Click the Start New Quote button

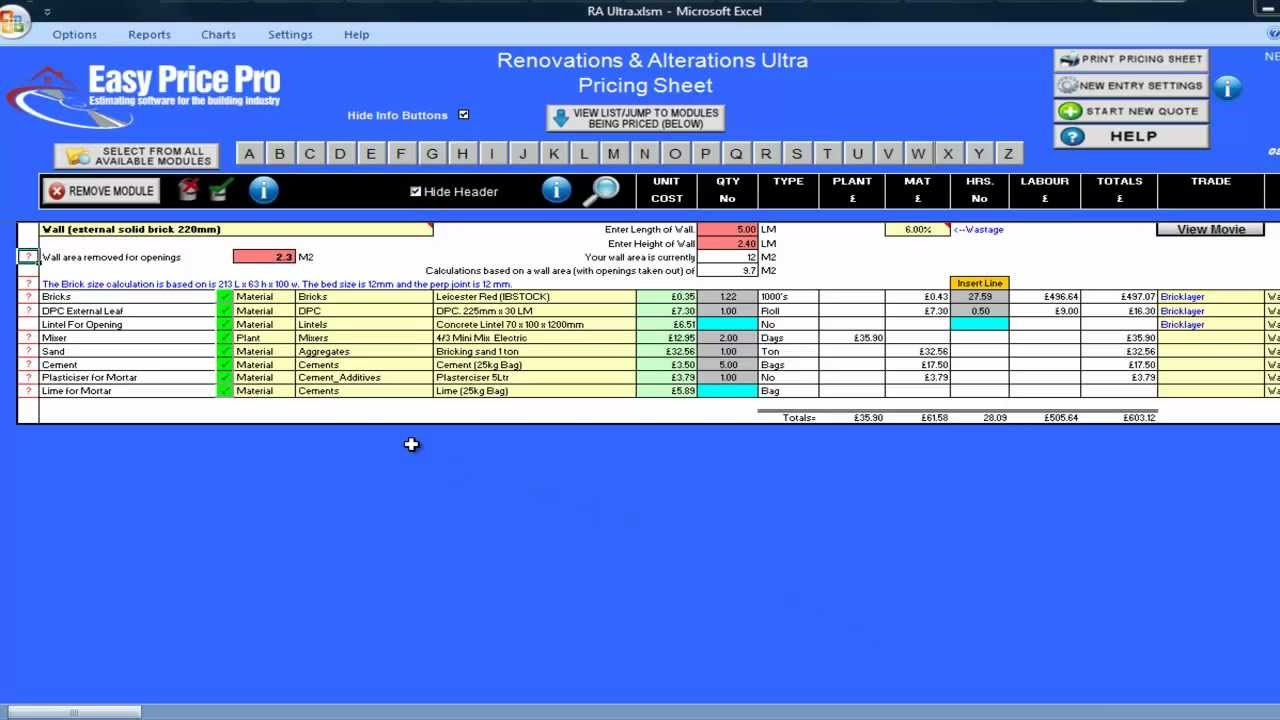point(1131,111)
